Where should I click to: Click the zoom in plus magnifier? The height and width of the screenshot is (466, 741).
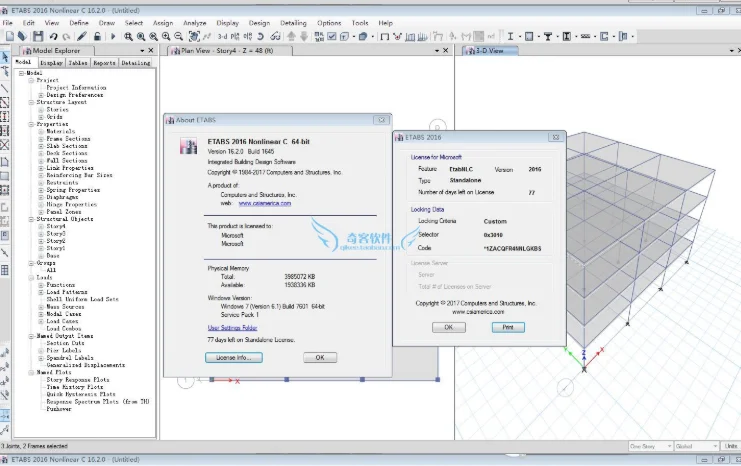[166, 36]
